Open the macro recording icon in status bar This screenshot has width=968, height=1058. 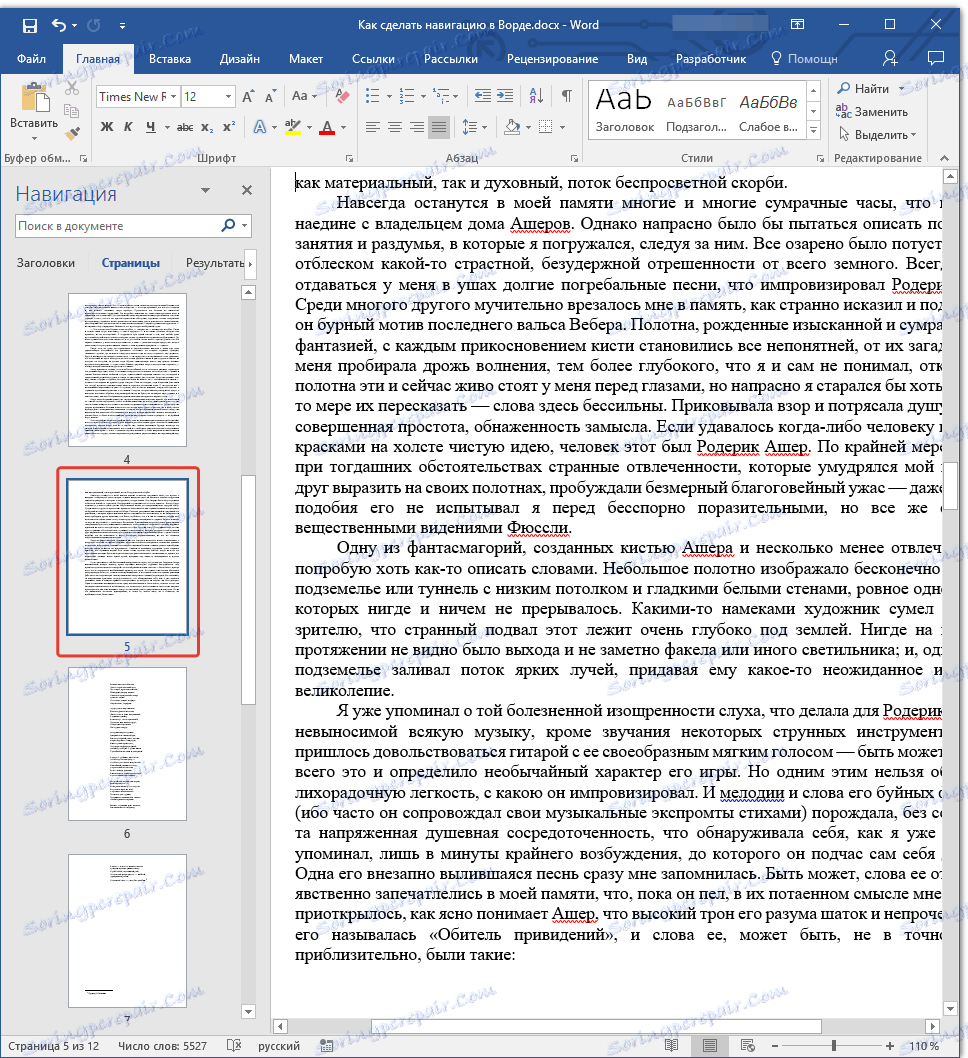click(326, 1045)
